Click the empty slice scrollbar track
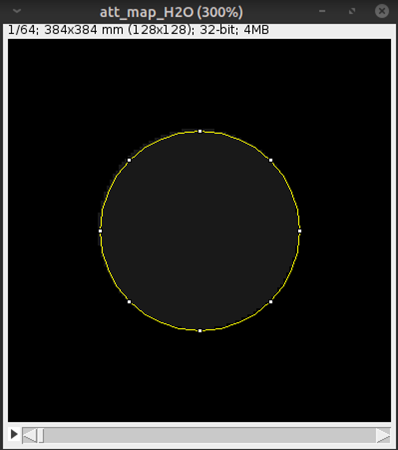Viewport: 398px width, 450px height. (210, 435)
